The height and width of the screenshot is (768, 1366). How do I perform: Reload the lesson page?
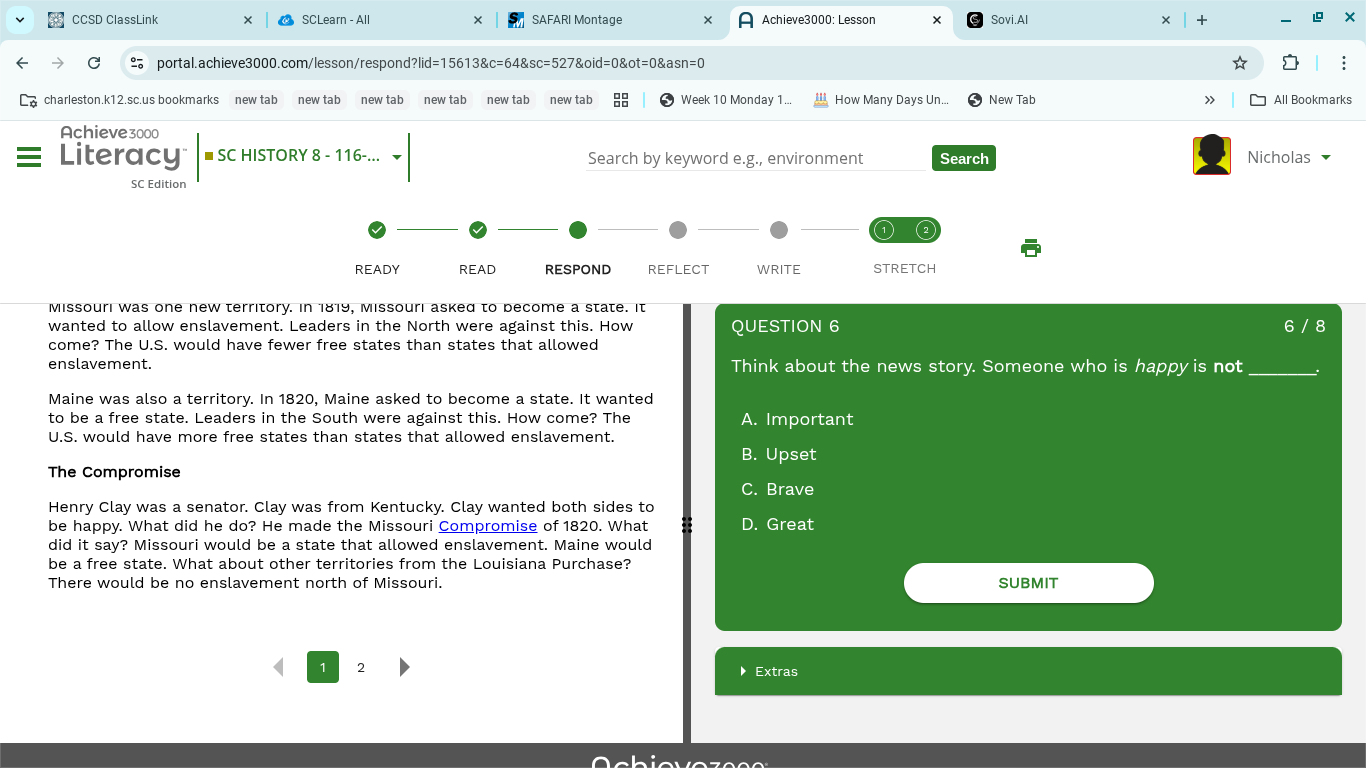coord(94,63)
